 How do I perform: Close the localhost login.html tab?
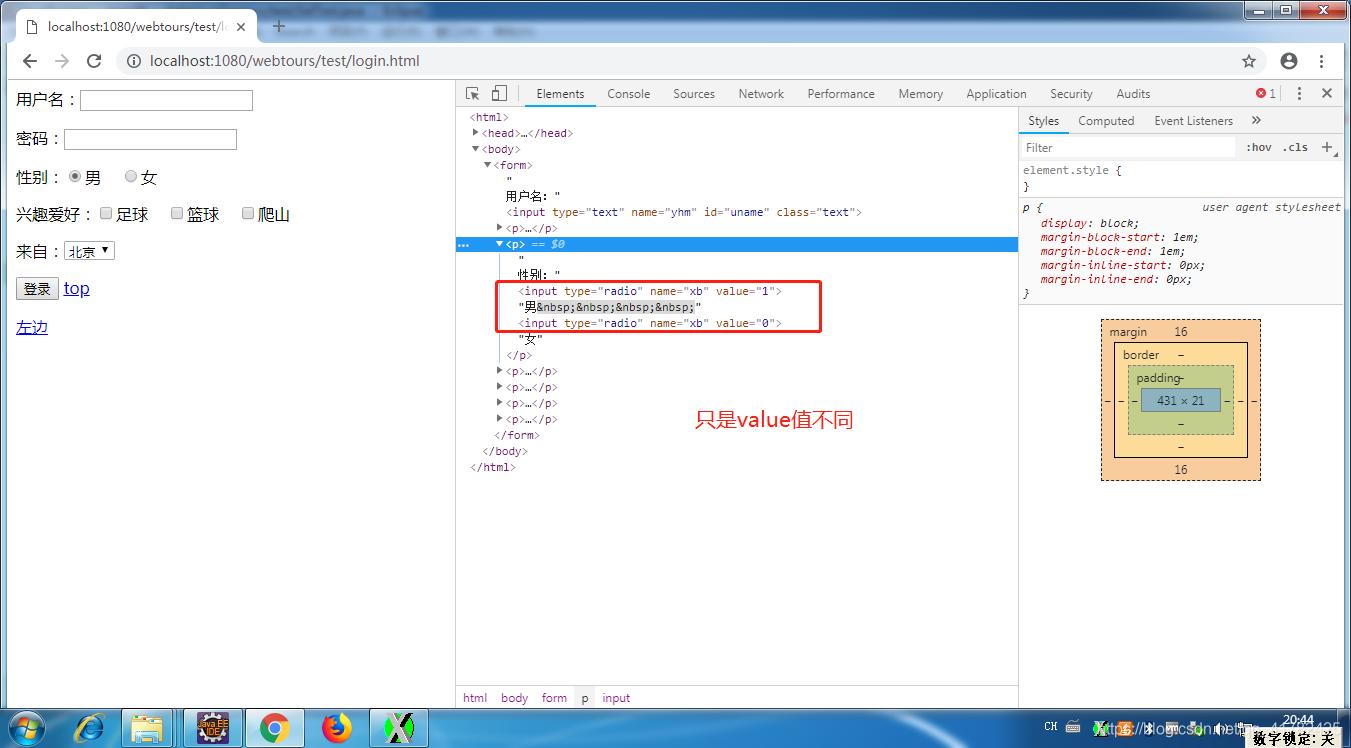(241, 27)
